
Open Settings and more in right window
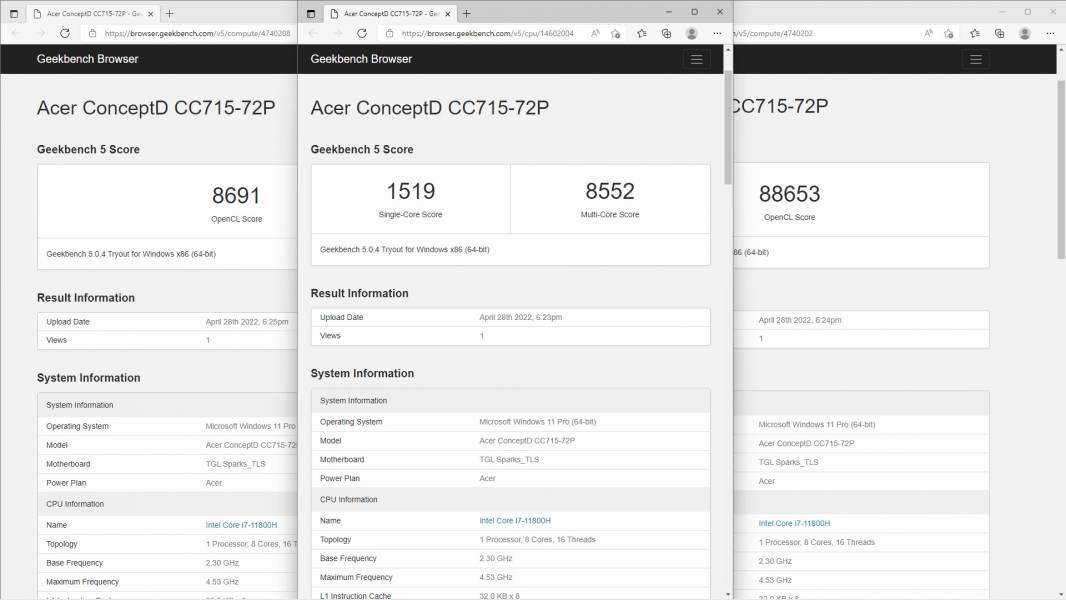(x=1050, y=33)
